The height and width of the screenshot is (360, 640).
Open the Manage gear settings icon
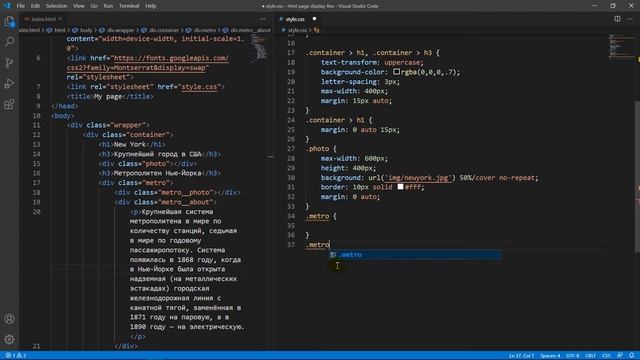(9, 339)
